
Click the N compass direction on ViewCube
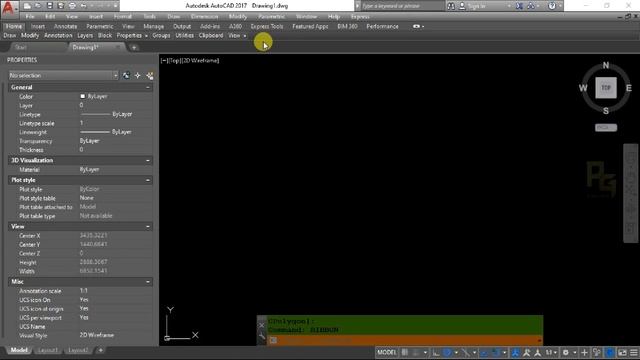[x=606, y=65]
